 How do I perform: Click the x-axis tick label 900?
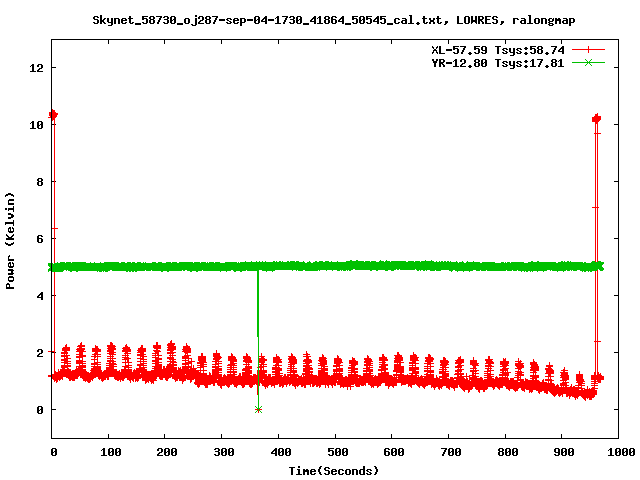[564, 452]
